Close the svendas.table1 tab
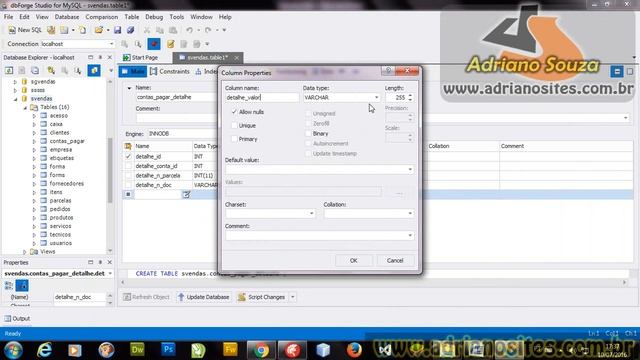The height and width of the screenshot is (360, 640). [237, 58]
